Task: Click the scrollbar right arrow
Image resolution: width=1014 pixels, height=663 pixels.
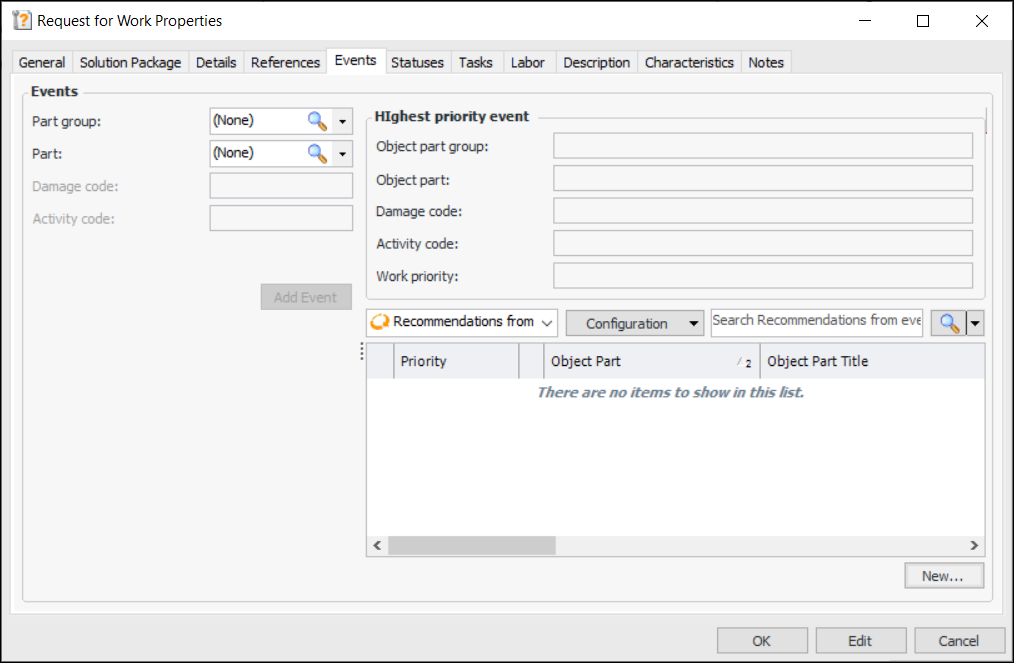Action: tap(975, 546)
